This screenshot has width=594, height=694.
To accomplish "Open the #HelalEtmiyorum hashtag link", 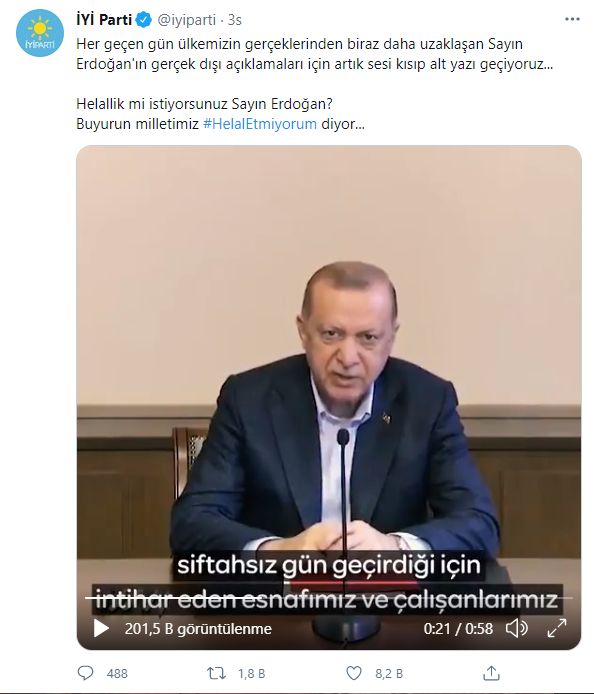I will point(260,123).
